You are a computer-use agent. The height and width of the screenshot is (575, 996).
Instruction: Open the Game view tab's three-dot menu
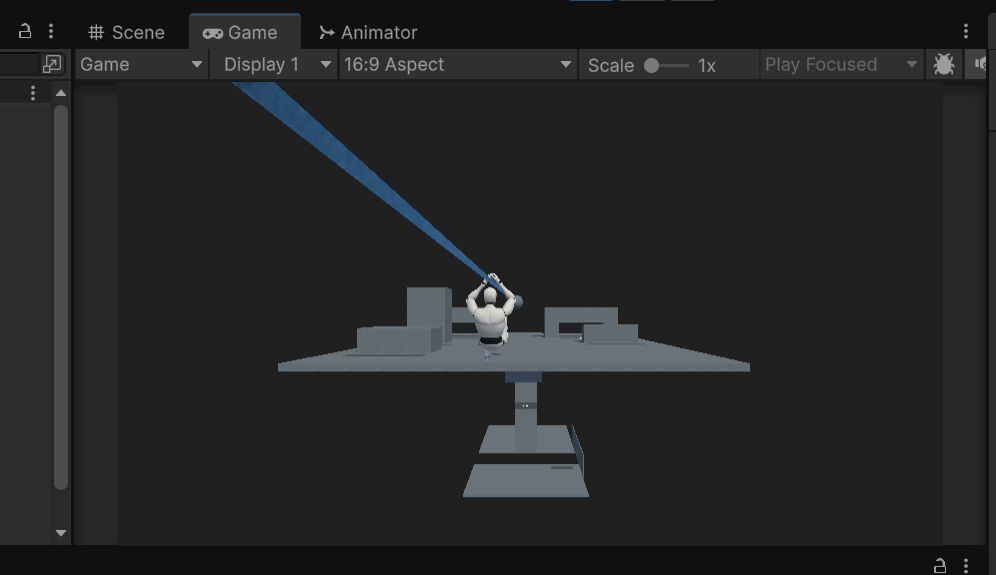[965, 32]
